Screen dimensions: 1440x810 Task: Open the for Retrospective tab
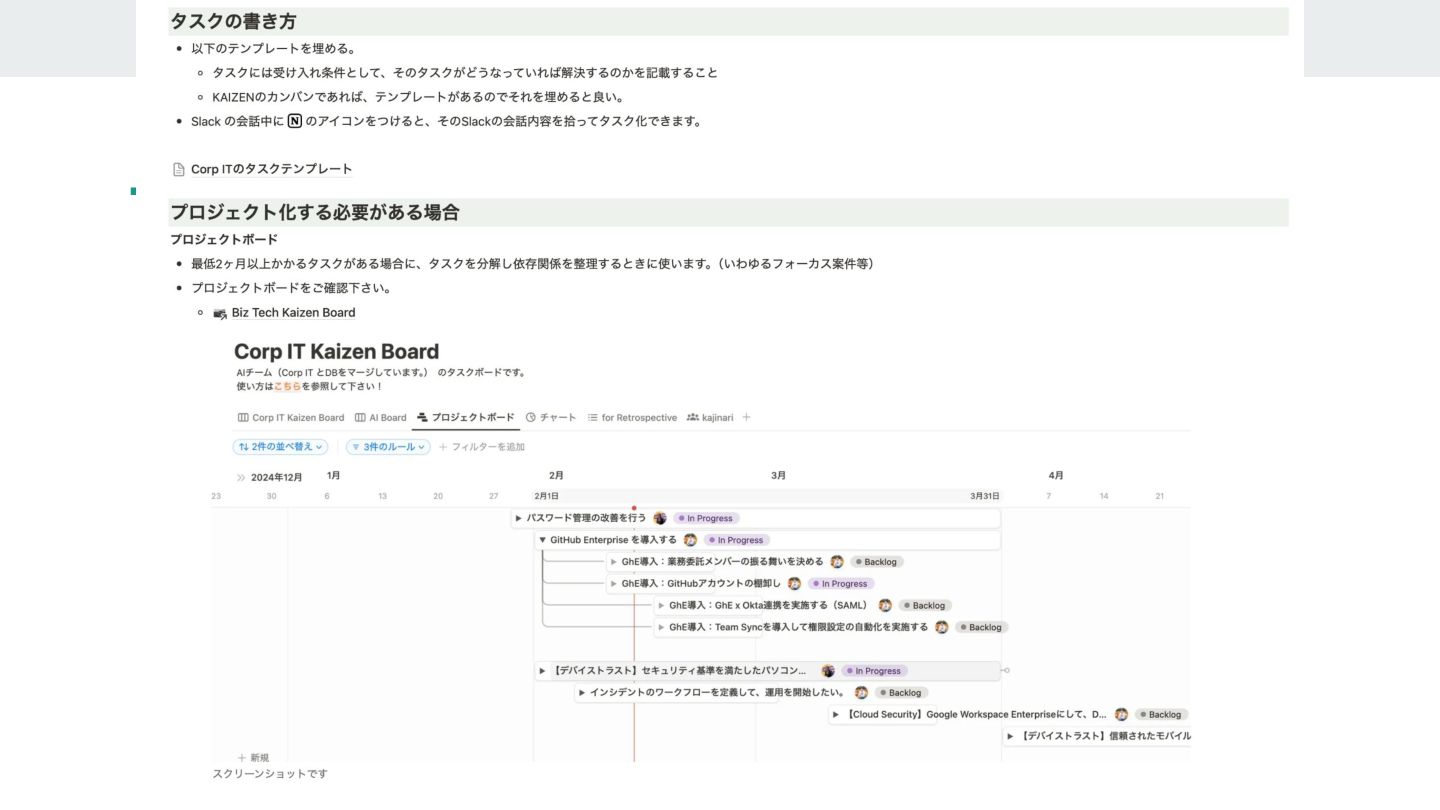point(632,417)
